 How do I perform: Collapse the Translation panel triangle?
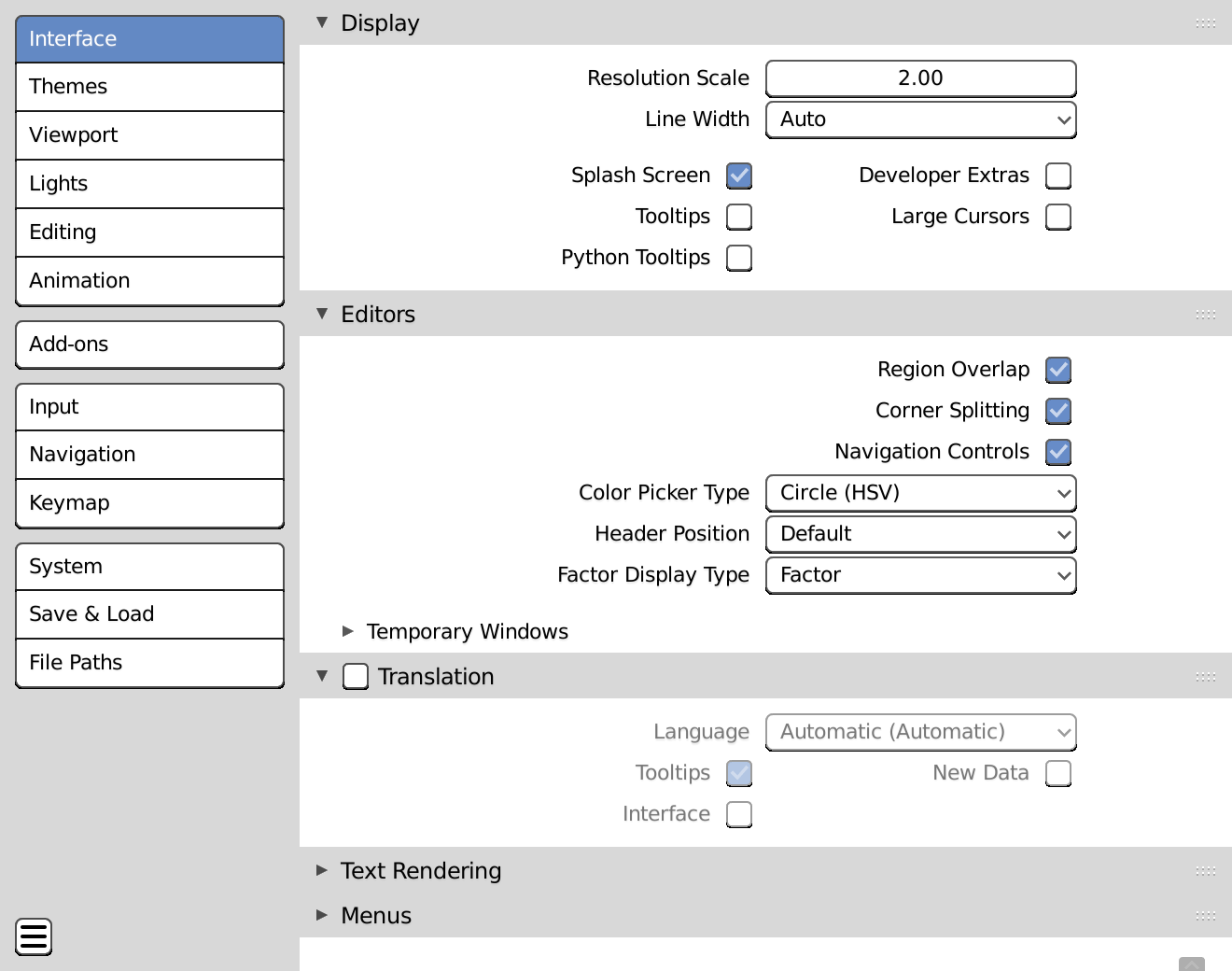tap(322, 676)
